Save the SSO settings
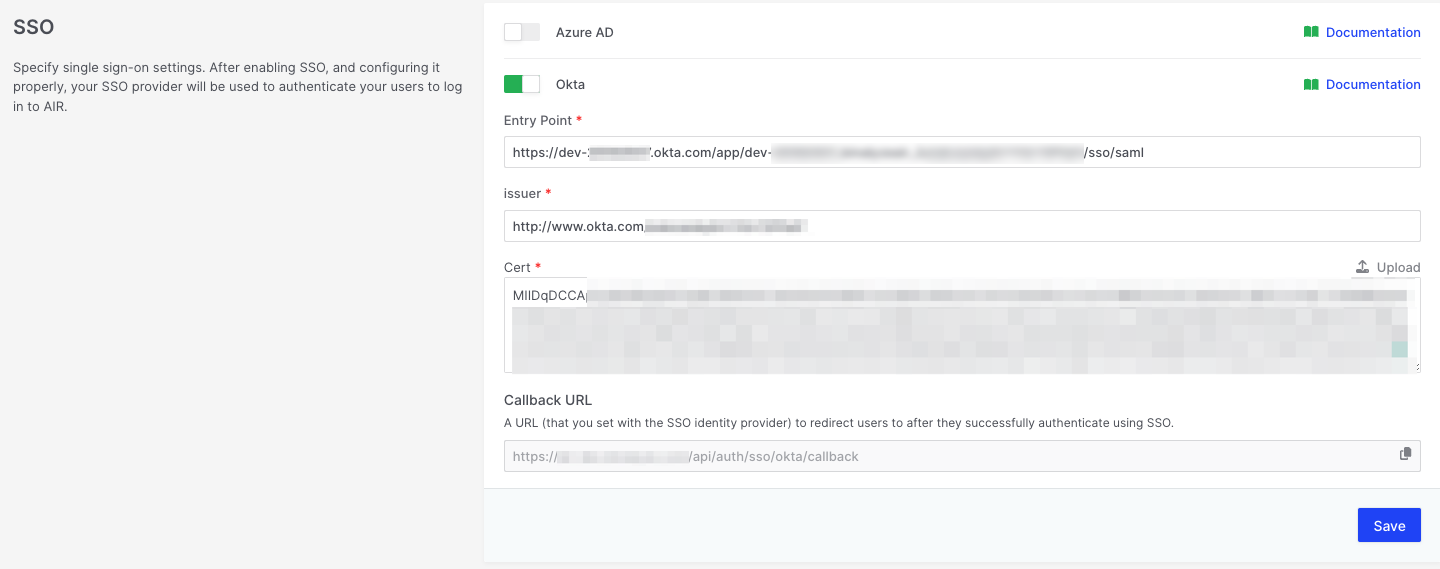This screenshot has width=1440, height=569. pyautogui.click(x=1388, y=526)
